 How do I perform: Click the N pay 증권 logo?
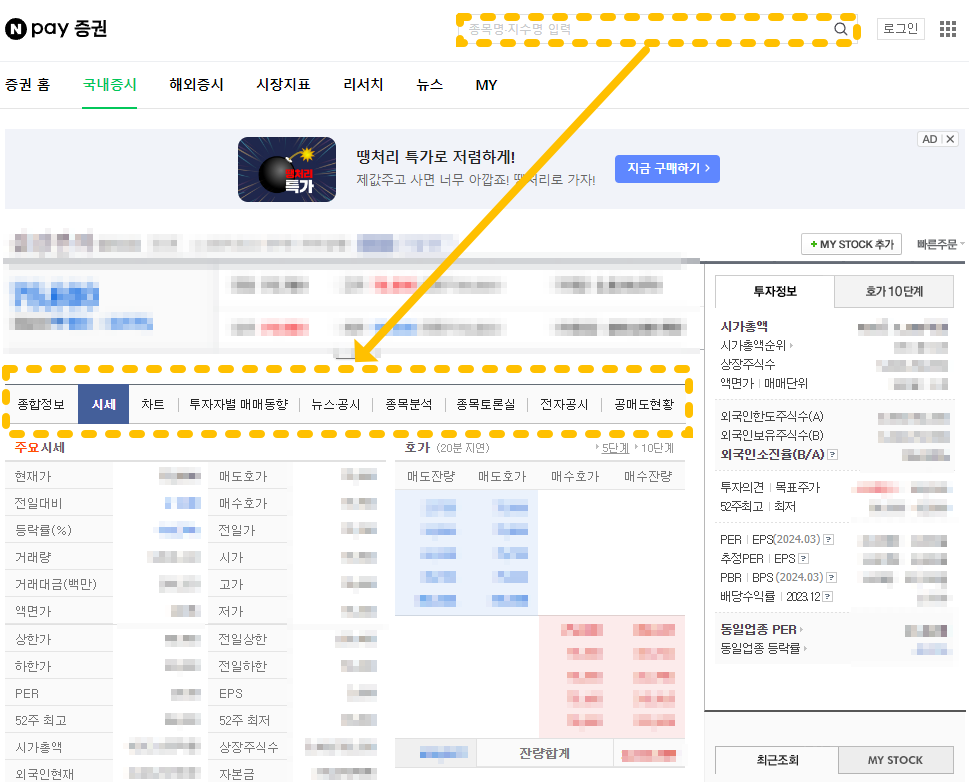[56, 28]
